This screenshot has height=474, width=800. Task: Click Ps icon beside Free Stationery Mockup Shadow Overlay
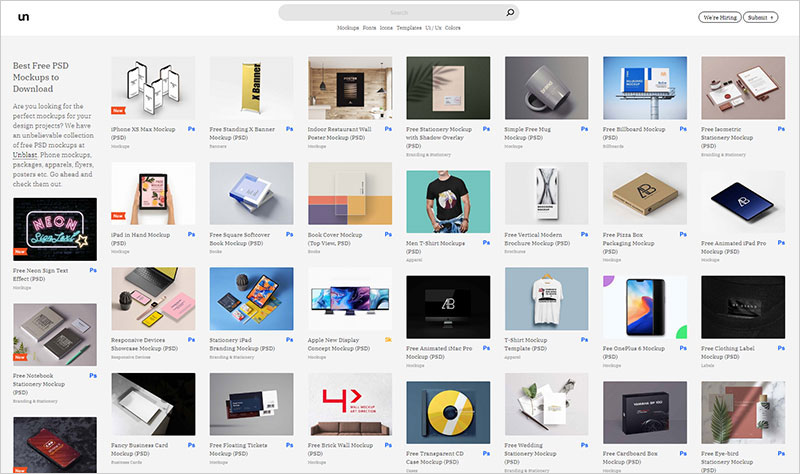486,129
